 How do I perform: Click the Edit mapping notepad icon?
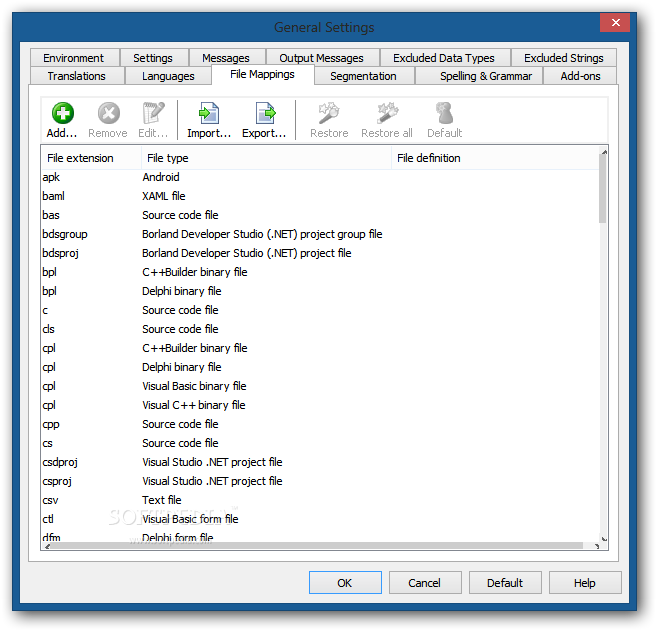coord(153,113)
